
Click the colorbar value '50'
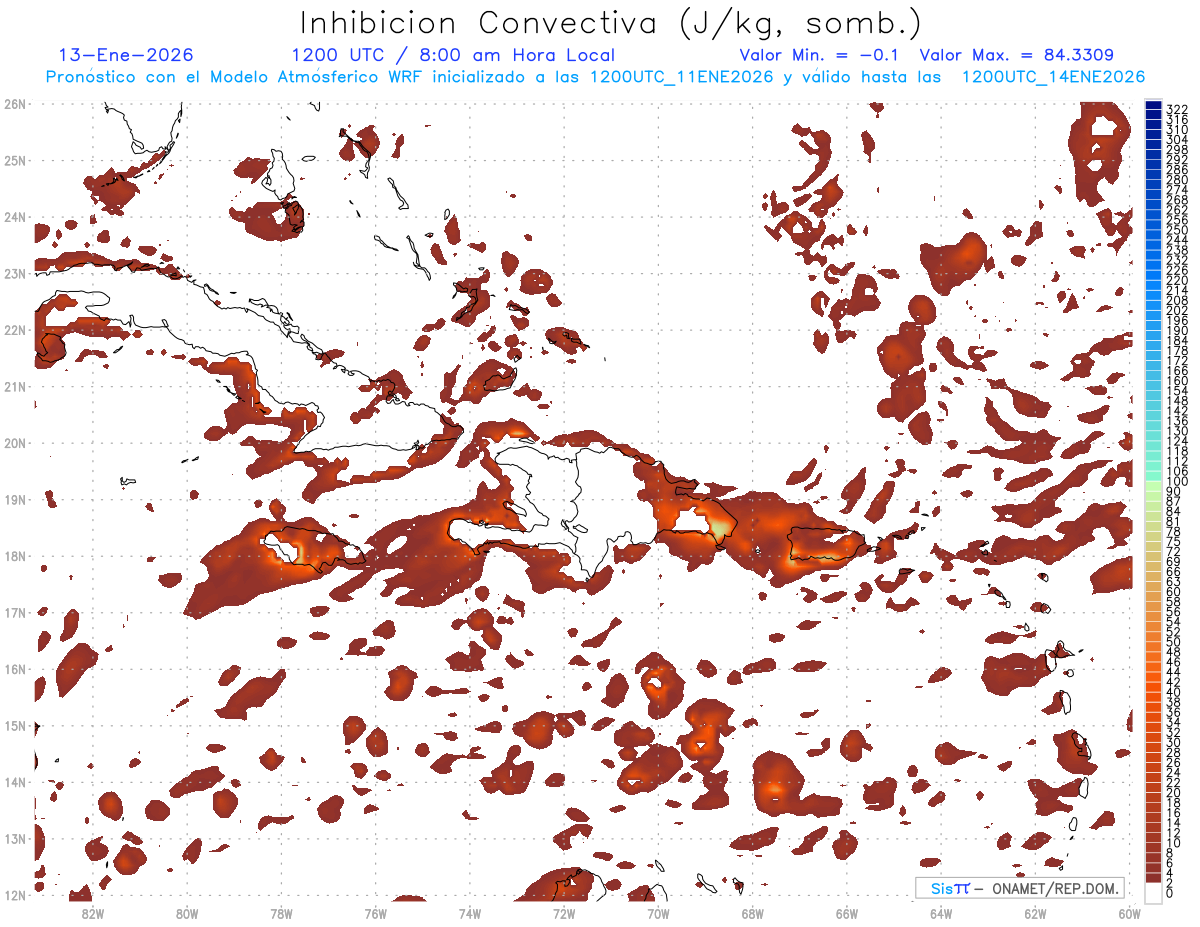(x=1174, y=642)
